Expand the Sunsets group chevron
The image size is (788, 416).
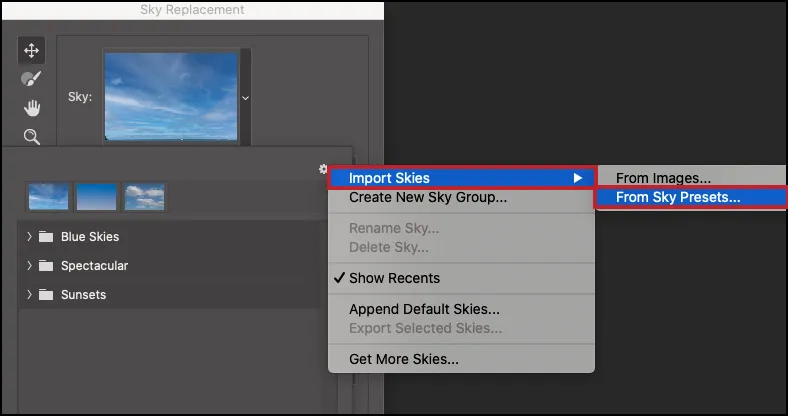point(29,295)
